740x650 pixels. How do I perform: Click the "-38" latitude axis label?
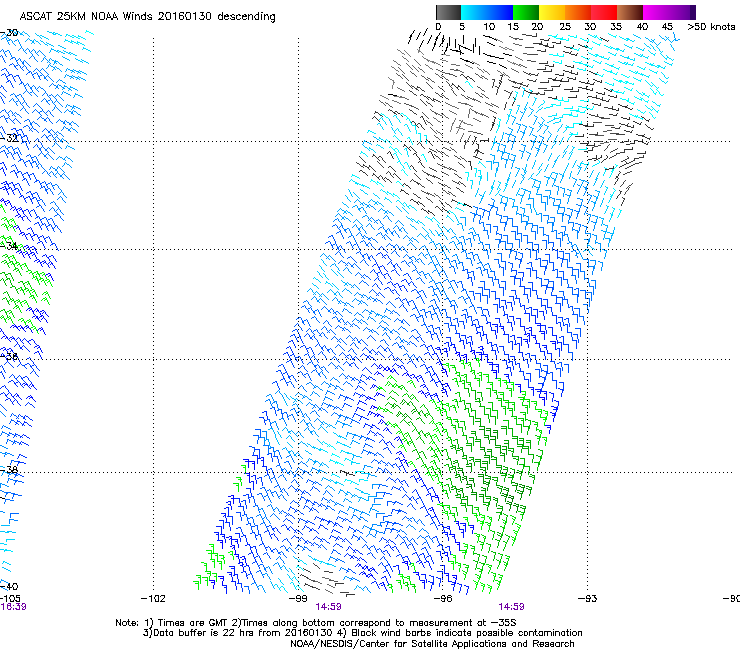click(9, 470)
